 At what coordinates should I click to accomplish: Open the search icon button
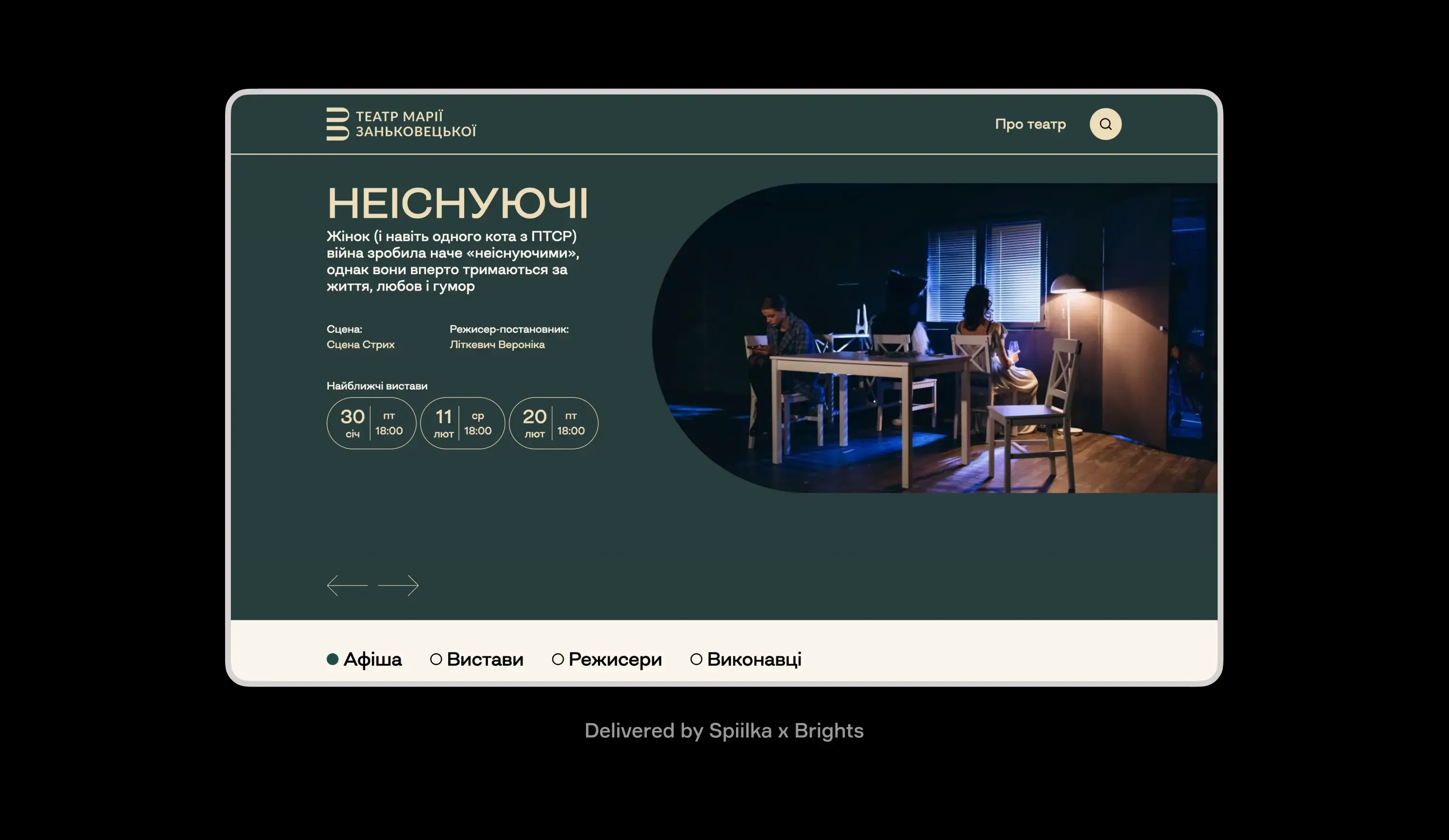point(1105,124)
